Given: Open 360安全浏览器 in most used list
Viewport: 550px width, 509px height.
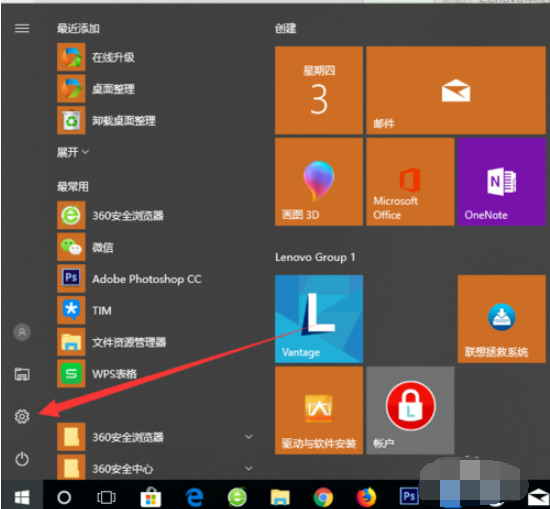Looking at the screenshot, I should 110,215.
